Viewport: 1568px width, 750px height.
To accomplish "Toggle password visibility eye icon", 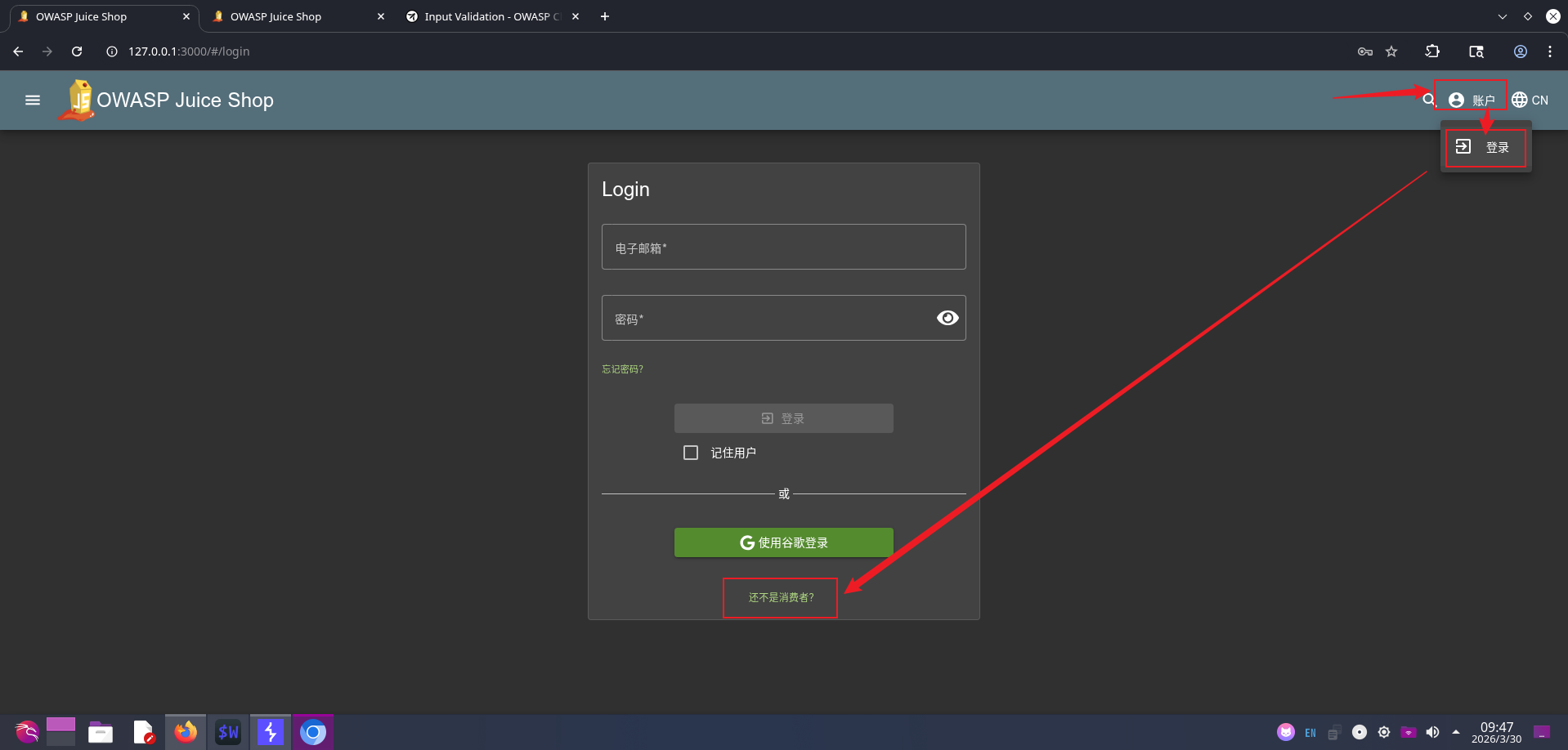I will pyautogui.click(x=948, y=318).
